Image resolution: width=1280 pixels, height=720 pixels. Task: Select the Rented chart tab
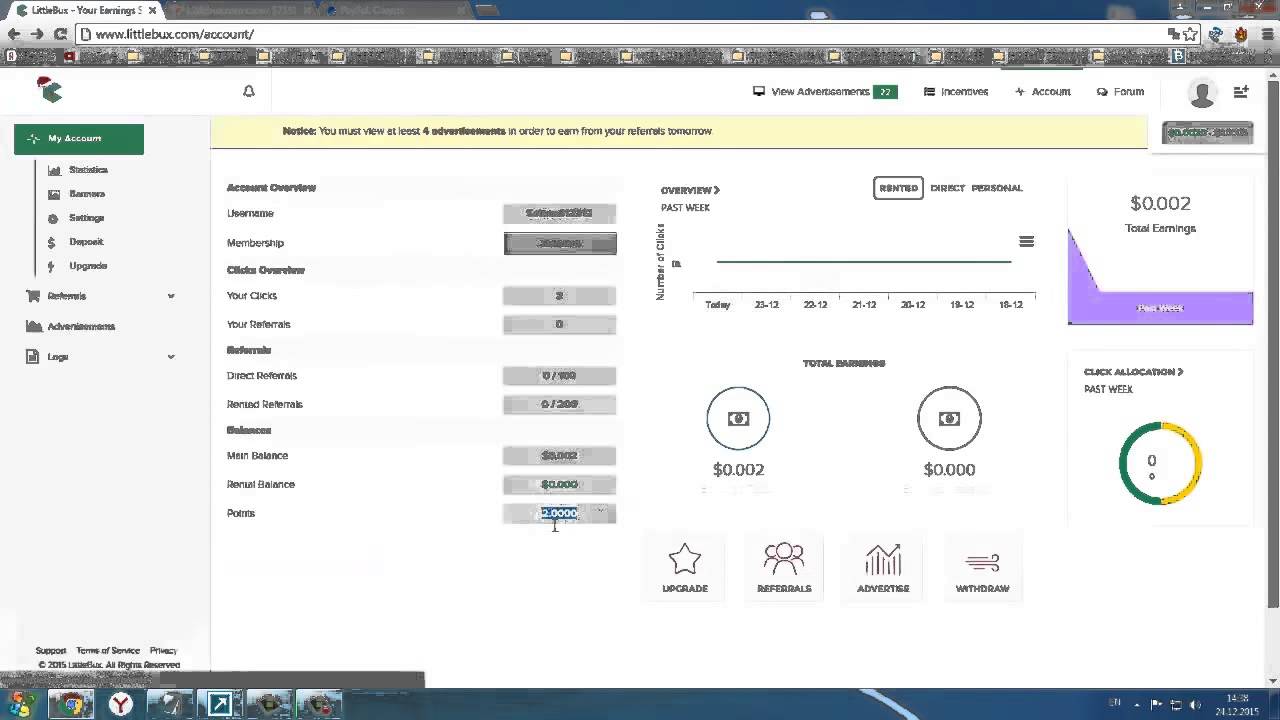[898, 188]
